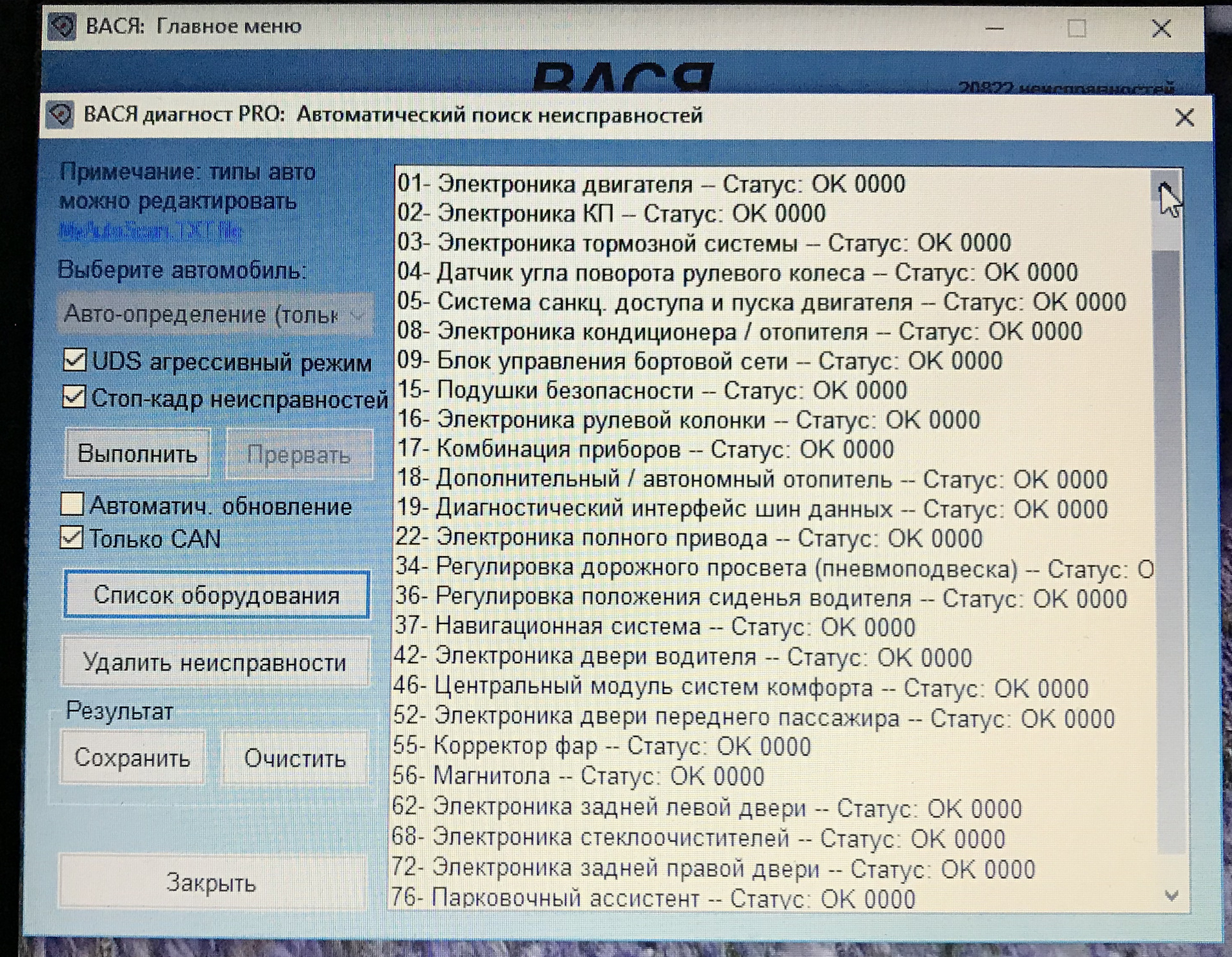This screenshot has width=1232, height=957.
Task: Uncheck the Только CAN checkbox
Action: (x=71, y=538)
